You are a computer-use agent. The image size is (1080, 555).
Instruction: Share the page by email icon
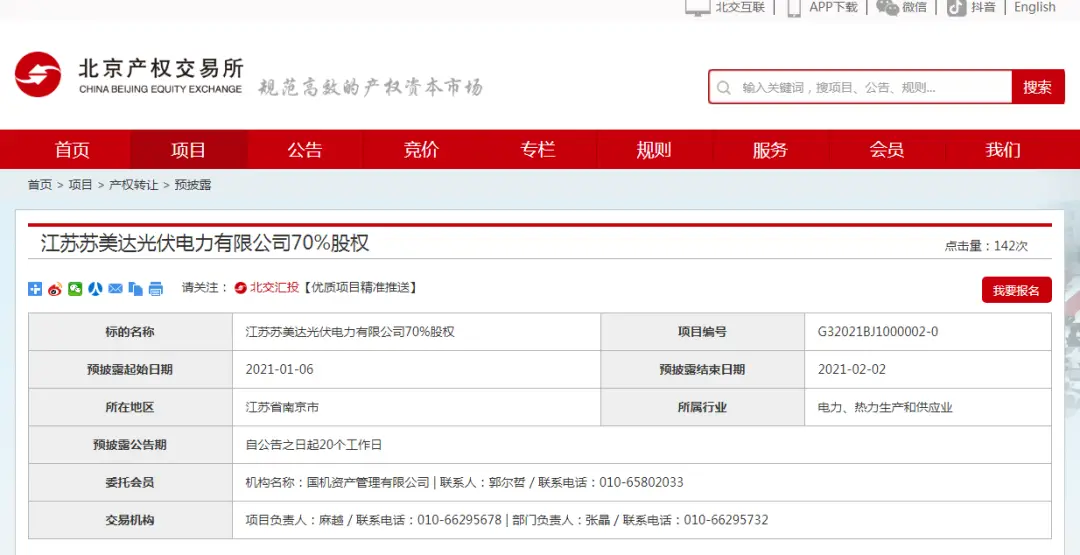click(x=115, y=289)
